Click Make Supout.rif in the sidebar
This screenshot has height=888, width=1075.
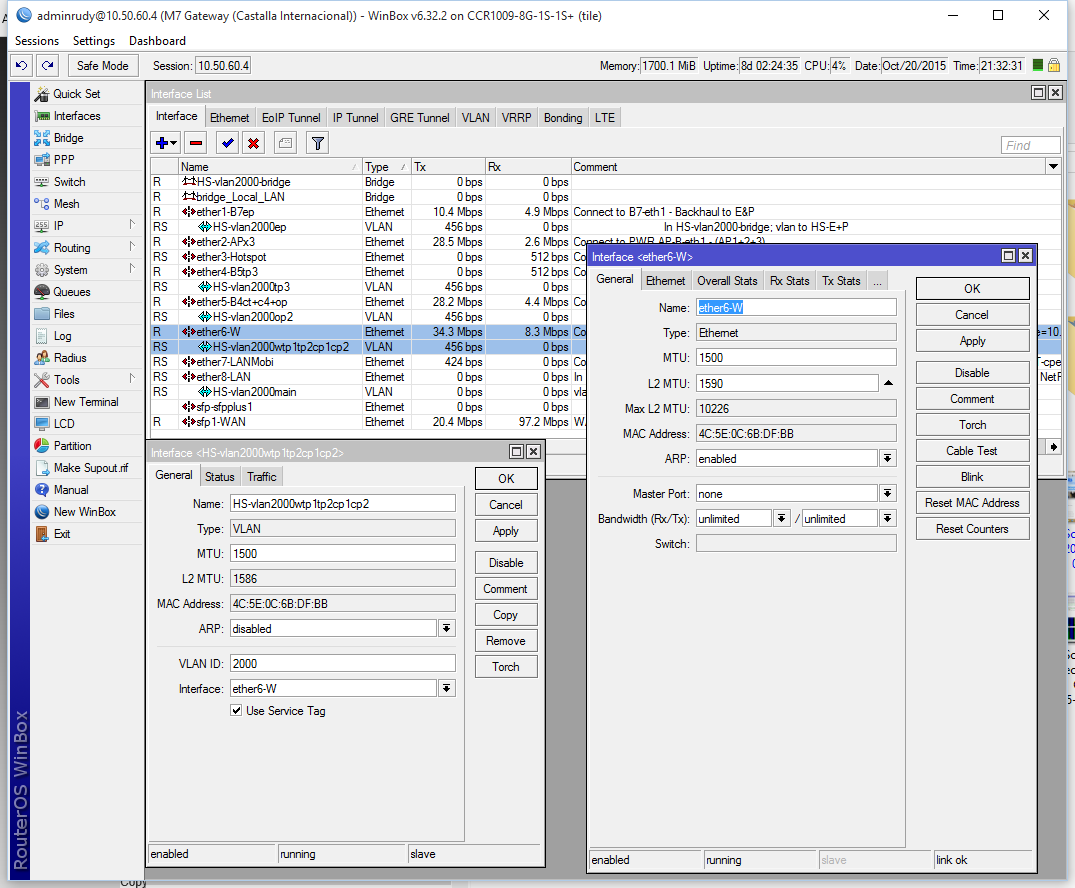click(x=90, y=468)
